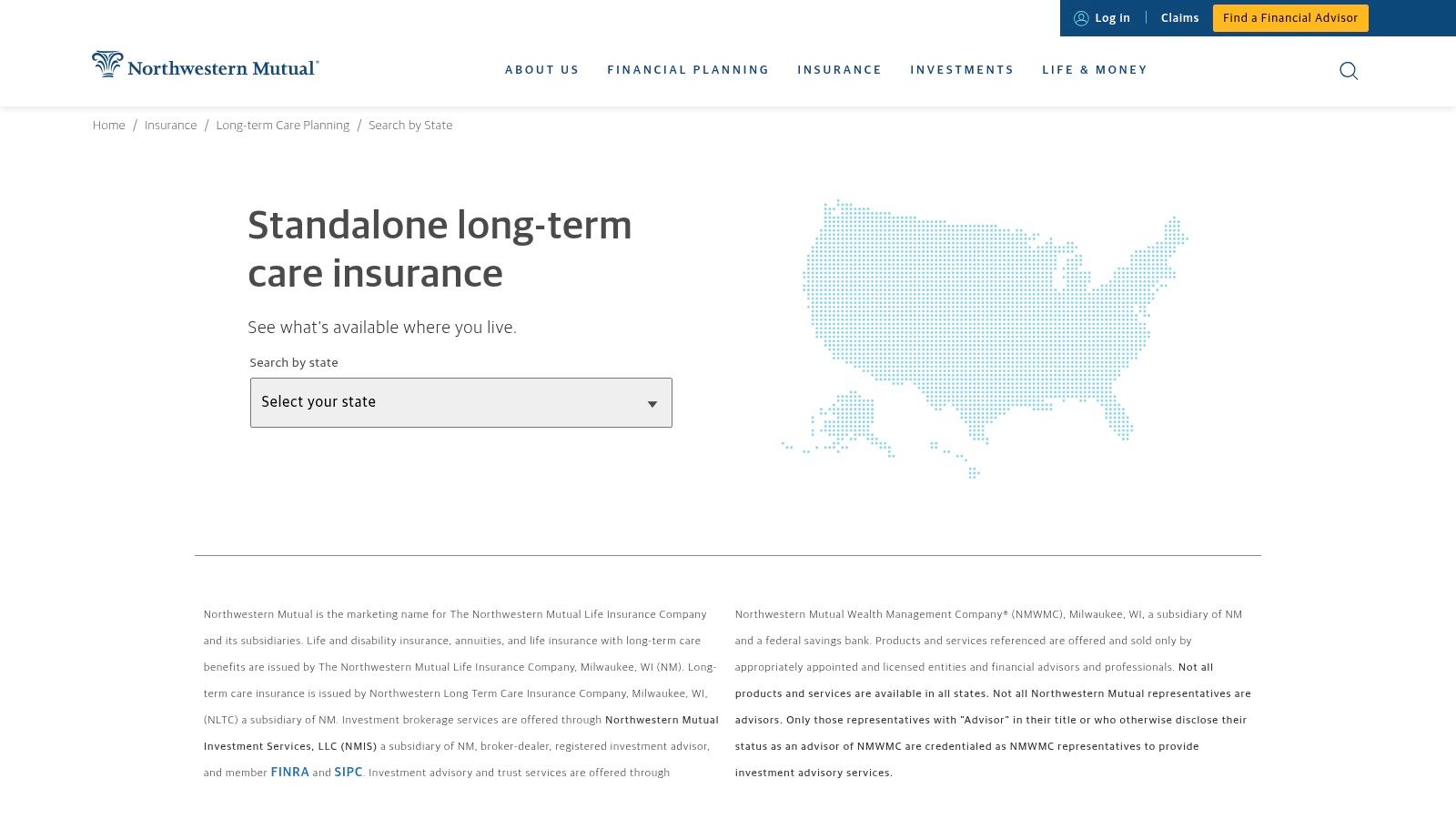Click the chevron arrow on the state selector
The height and width of the screenshot is (819, 1456).
[x=652, y=403]
